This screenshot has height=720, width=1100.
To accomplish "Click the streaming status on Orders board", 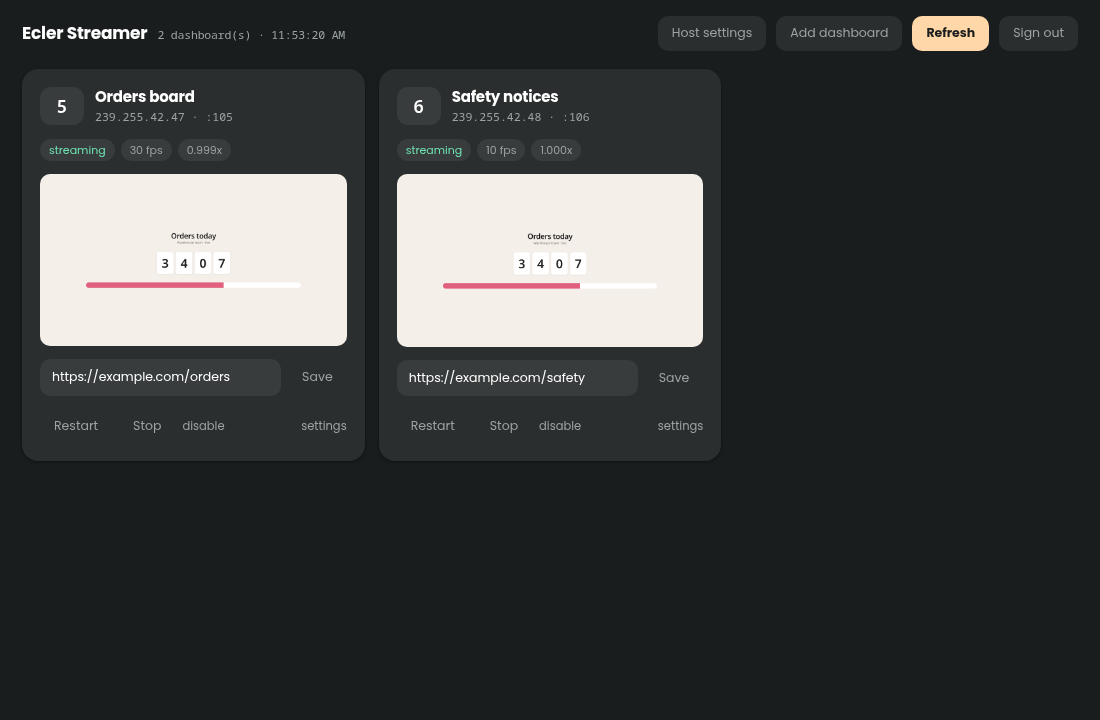I will [77, 150].
